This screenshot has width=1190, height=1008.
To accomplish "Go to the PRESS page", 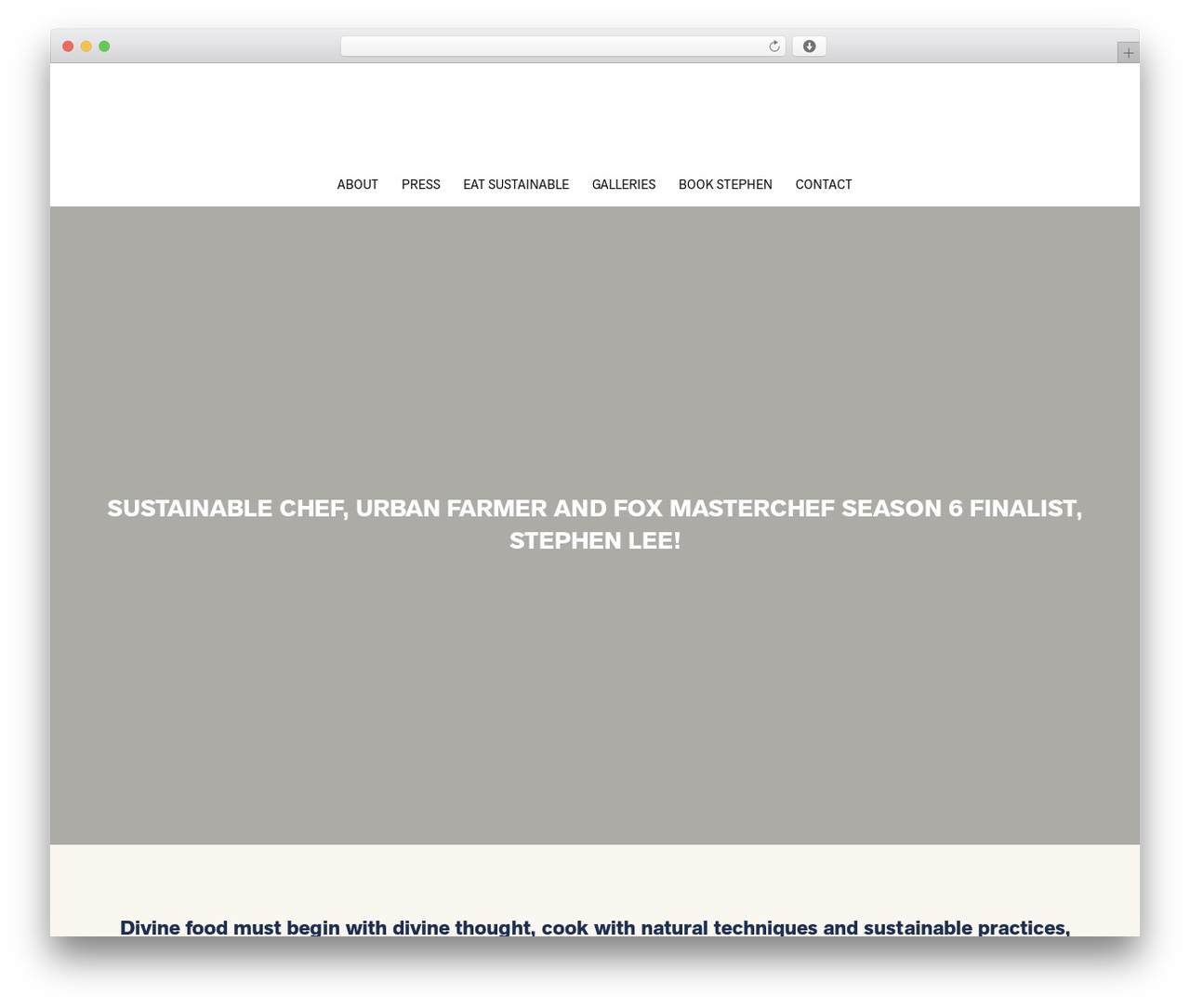I will pyautogui.click(x=421, y=184).
